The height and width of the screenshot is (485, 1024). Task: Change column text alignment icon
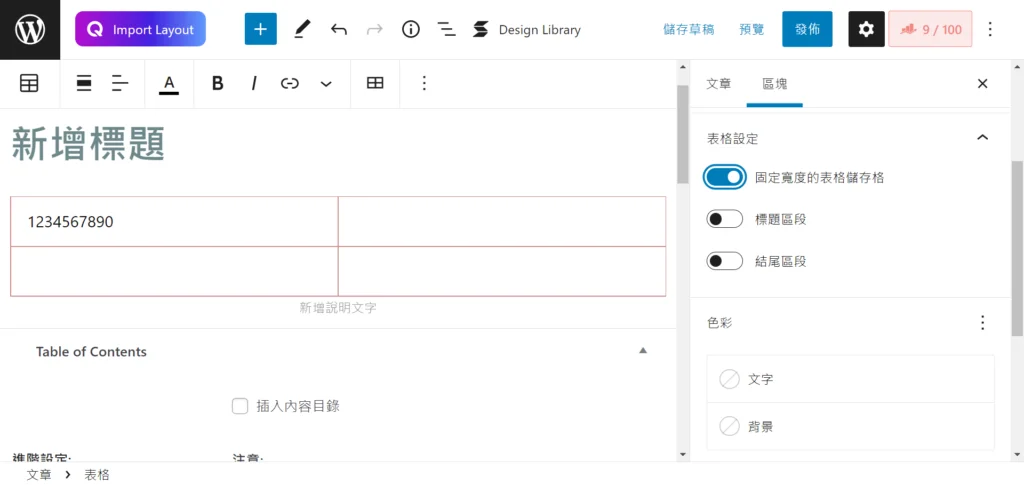pyautogui.click(x=120, y=84)
